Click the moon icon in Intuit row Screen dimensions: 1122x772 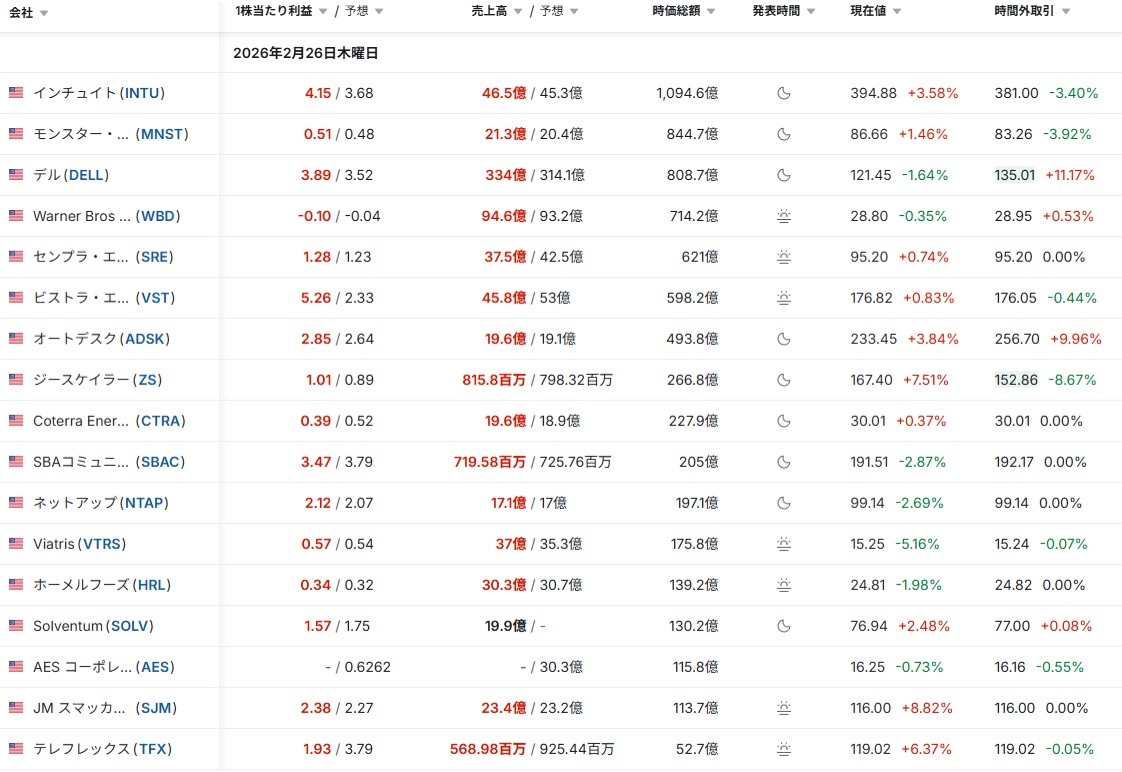click(x=784, y=93)
